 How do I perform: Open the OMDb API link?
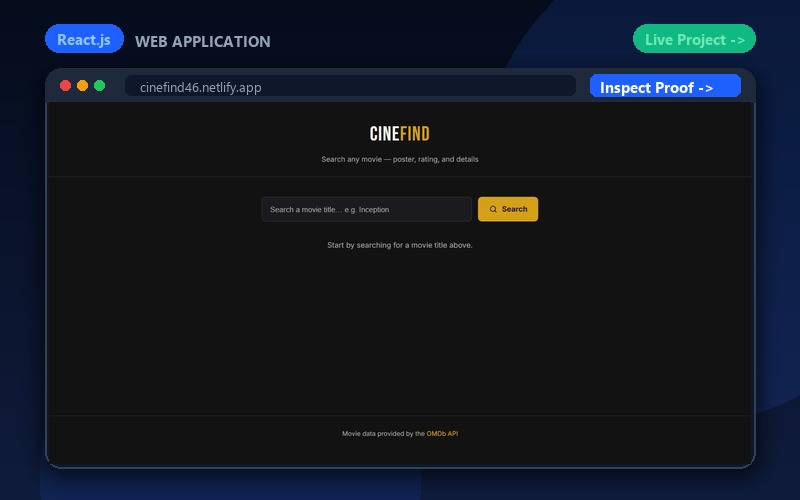pyautogui.click(x=442, y=434)
